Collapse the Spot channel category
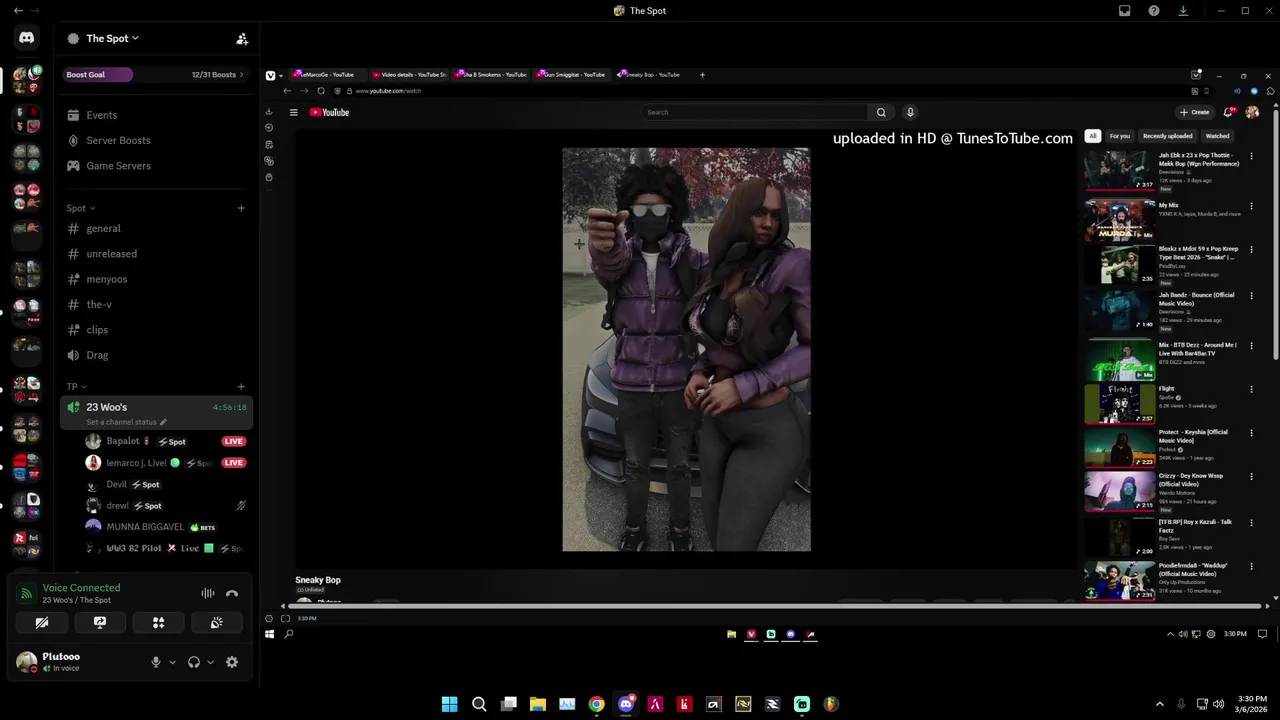This screenshot has width=1280, height=720. (x=81, y=208)
